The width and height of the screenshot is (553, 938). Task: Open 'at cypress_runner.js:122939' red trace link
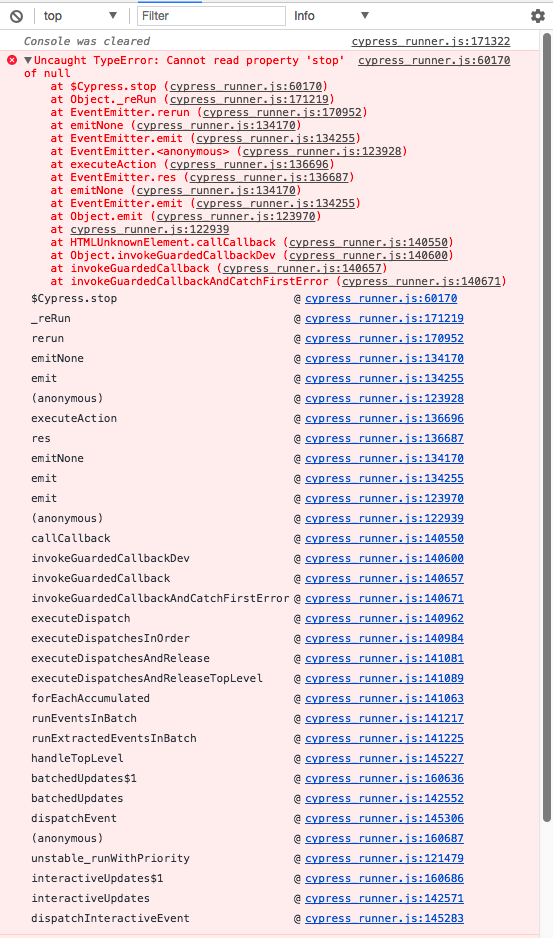(150, 230)
